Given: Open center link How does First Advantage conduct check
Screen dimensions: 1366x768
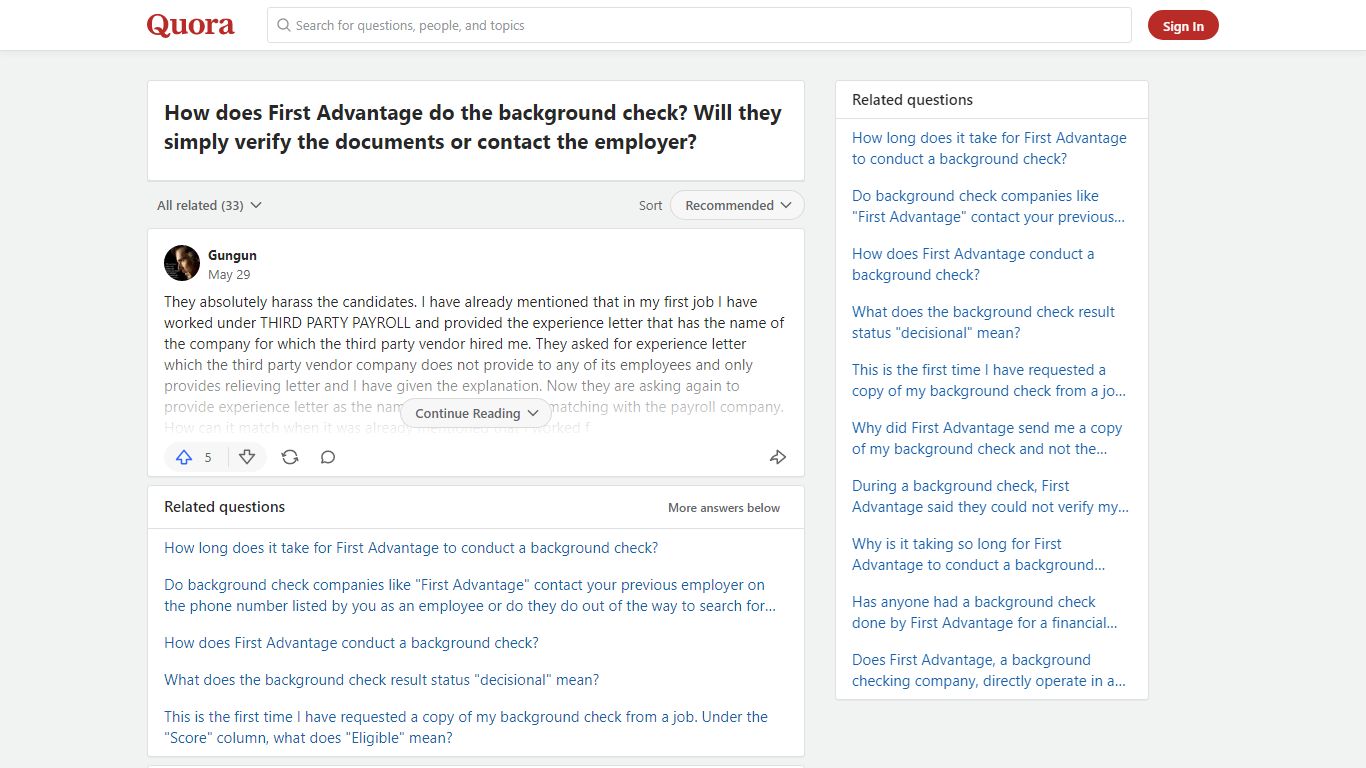Looking at the screenshot, I should tap(351, 643).
